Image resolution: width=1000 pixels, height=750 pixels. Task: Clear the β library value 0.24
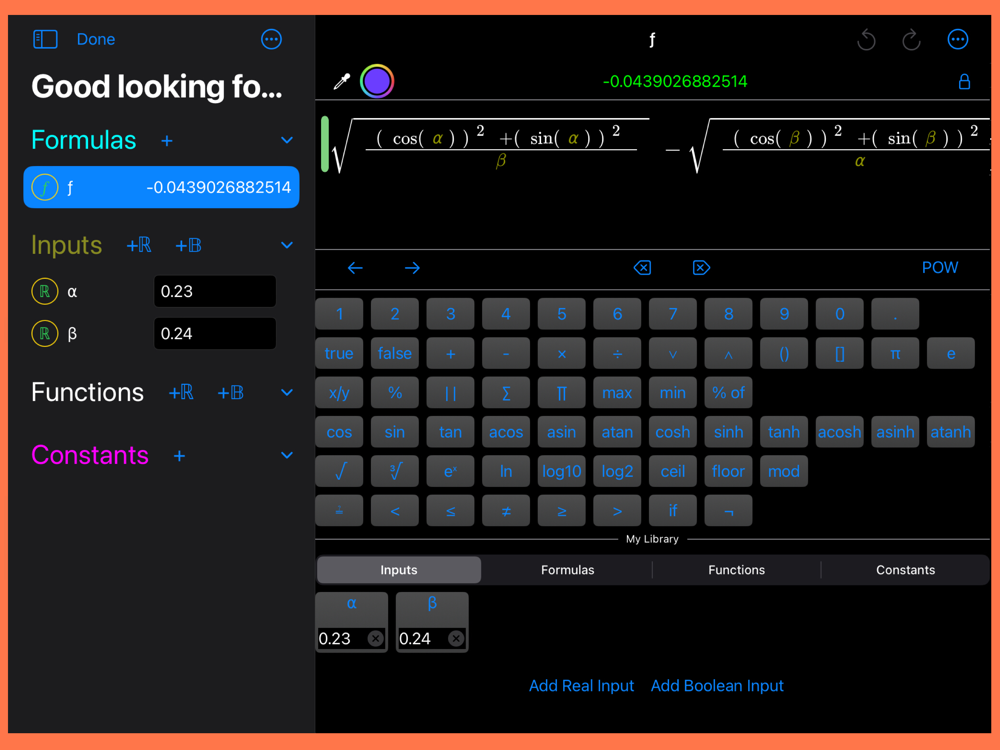pyautogui.click(x=456, y=638)
